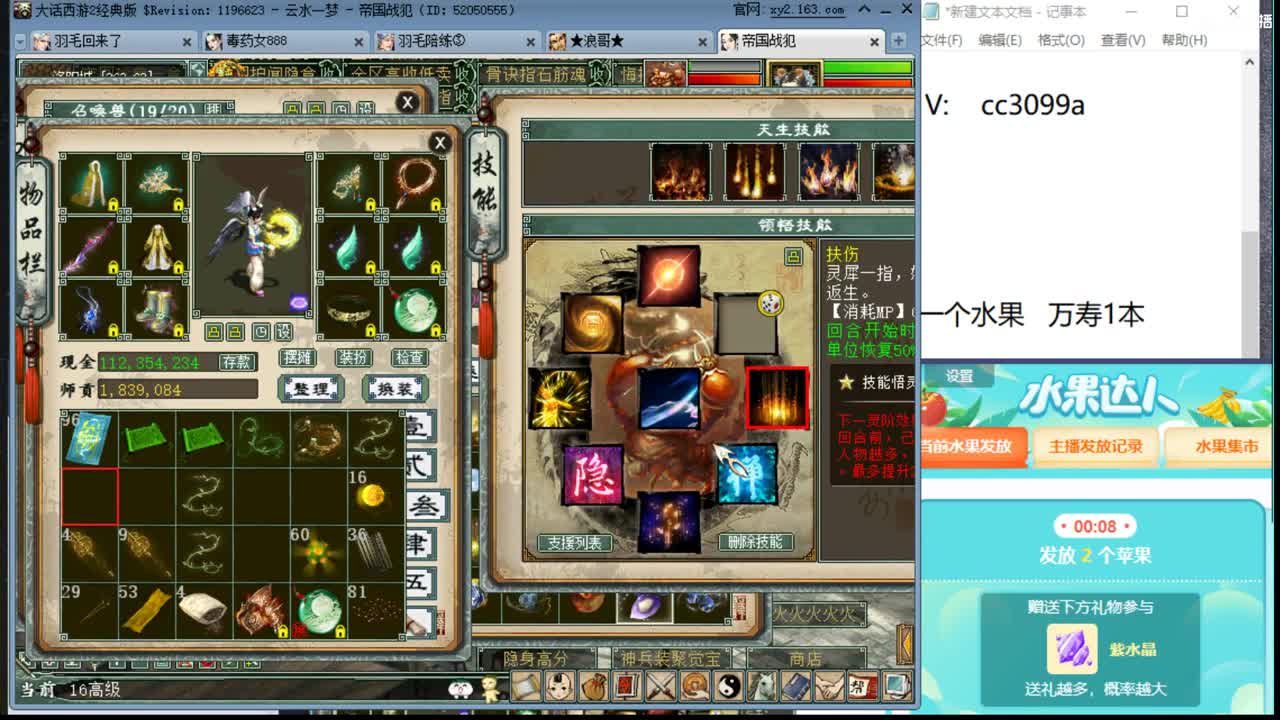Click the character face icon in toolbar
The width and height of the screenshot is (1280, 720).
(x=560, y=686)
